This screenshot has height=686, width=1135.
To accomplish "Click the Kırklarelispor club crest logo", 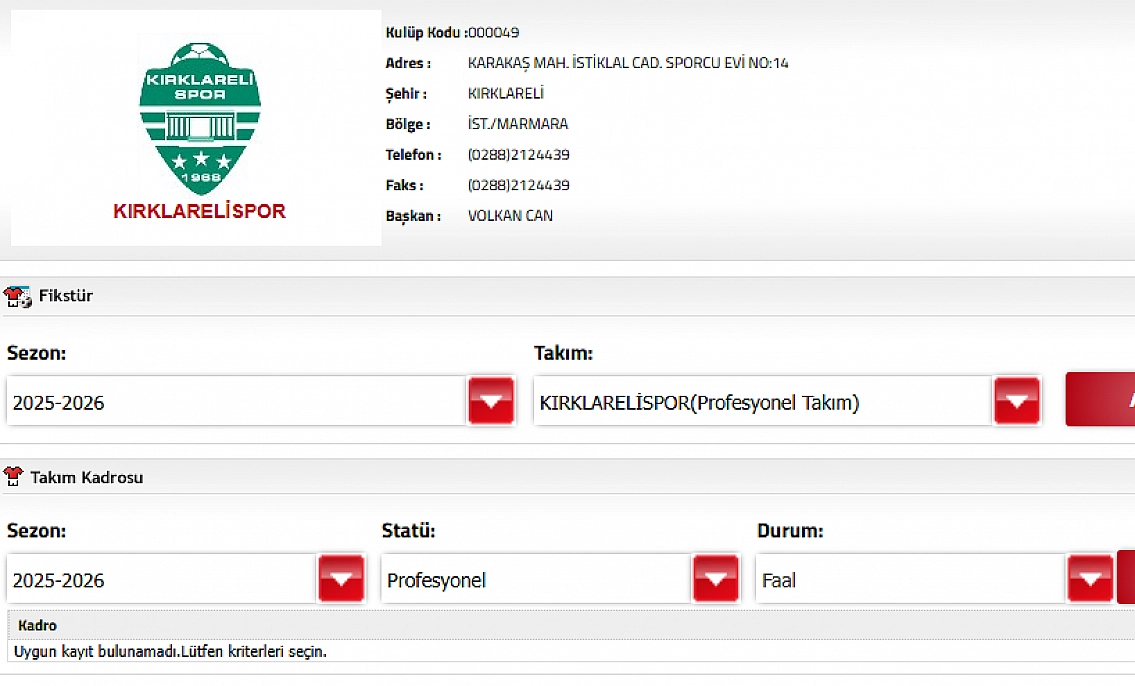I will (200, 118).
